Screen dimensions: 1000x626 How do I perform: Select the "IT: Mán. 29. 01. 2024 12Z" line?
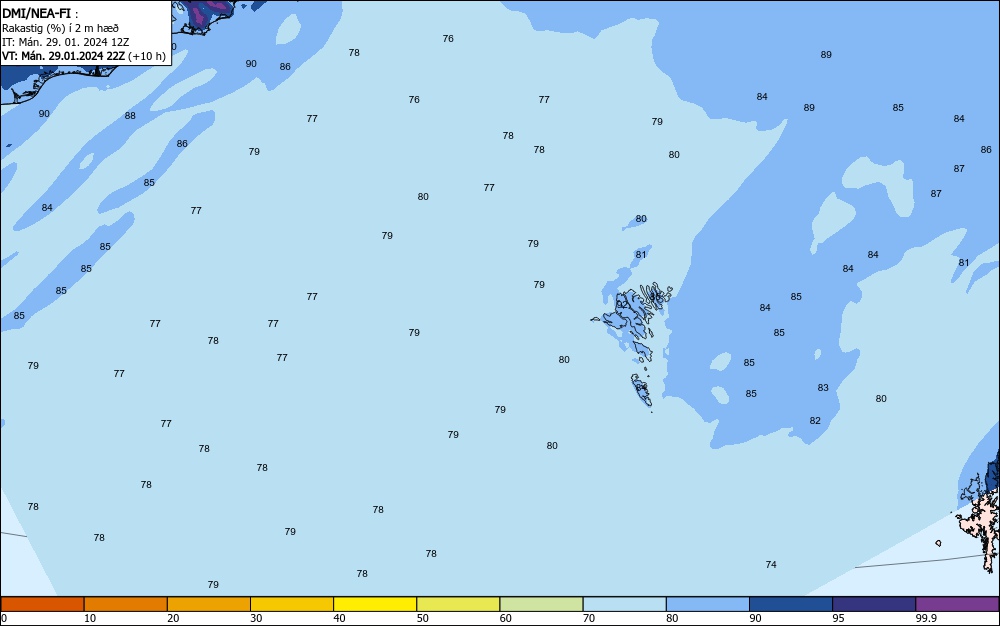click(65, 42)
